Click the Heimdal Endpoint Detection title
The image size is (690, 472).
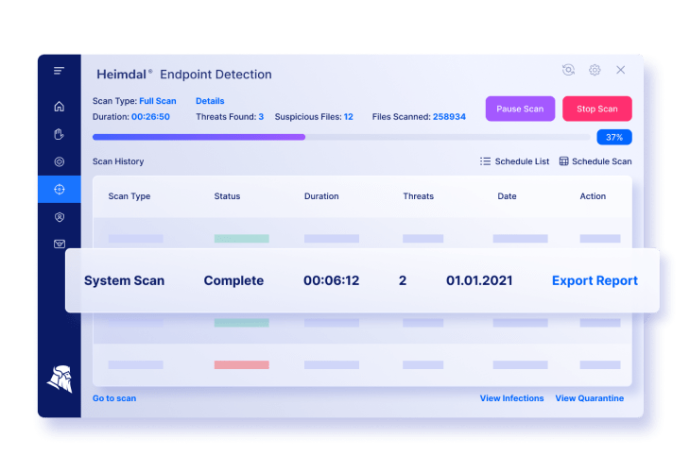184,74
